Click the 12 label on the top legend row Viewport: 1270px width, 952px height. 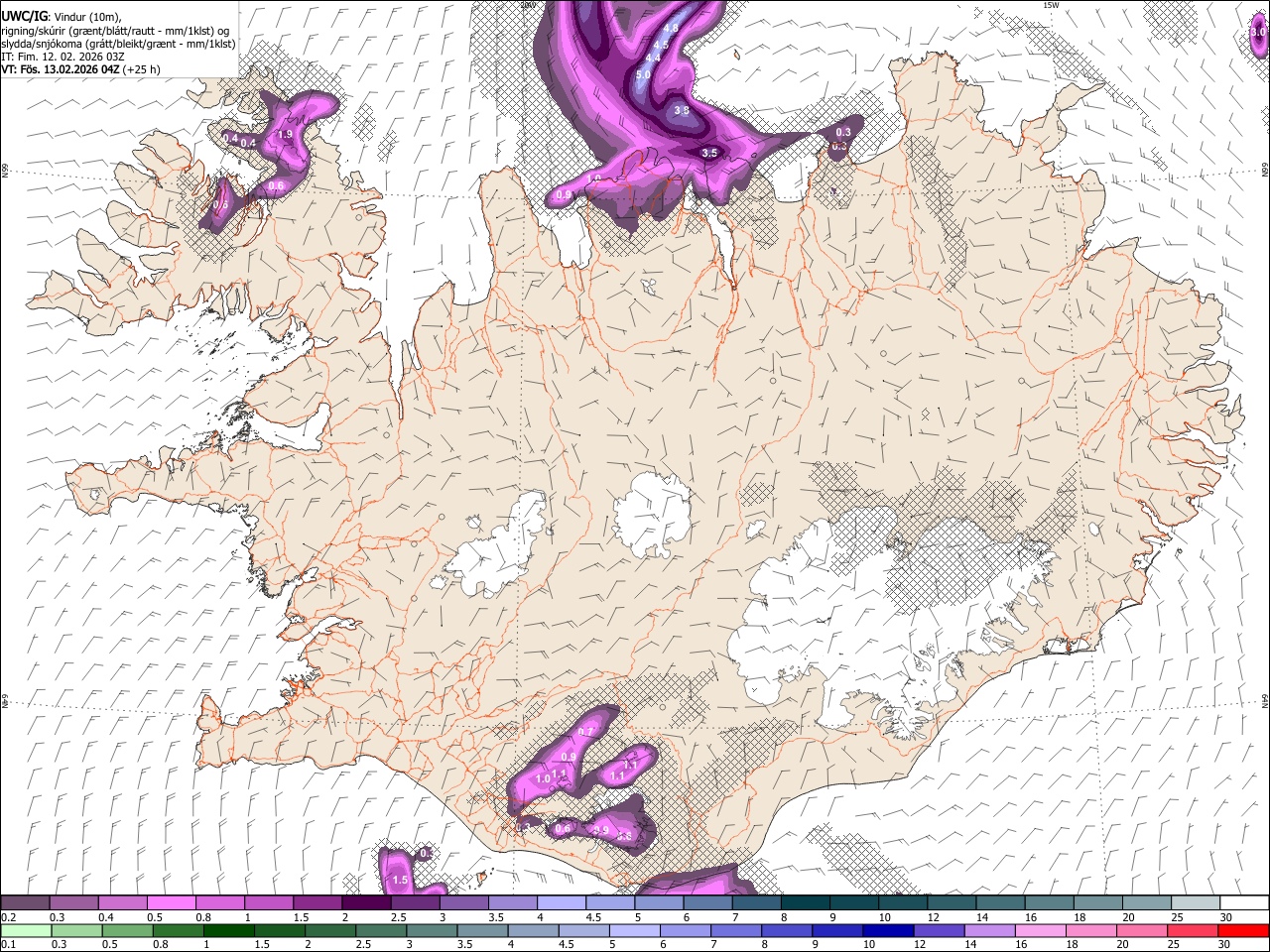coord(933,917)
